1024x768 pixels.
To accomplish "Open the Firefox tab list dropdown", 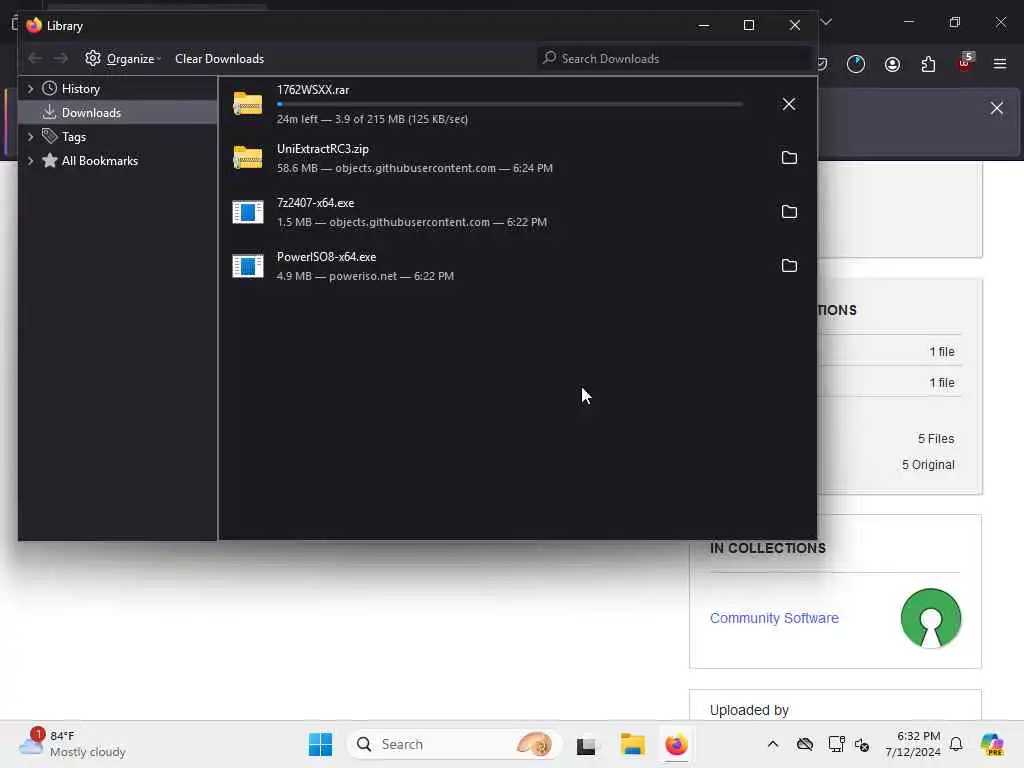I will tap(826, 22).
